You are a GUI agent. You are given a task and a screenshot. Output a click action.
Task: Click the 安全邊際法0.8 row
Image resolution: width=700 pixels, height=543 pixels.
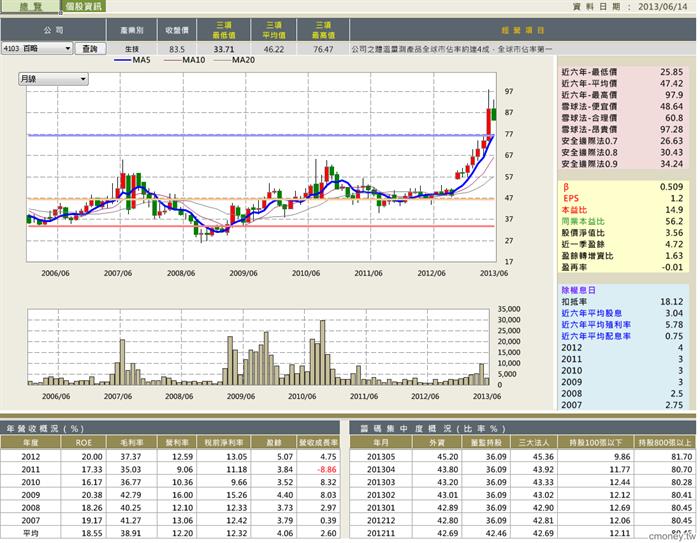(x=622, y=152)
